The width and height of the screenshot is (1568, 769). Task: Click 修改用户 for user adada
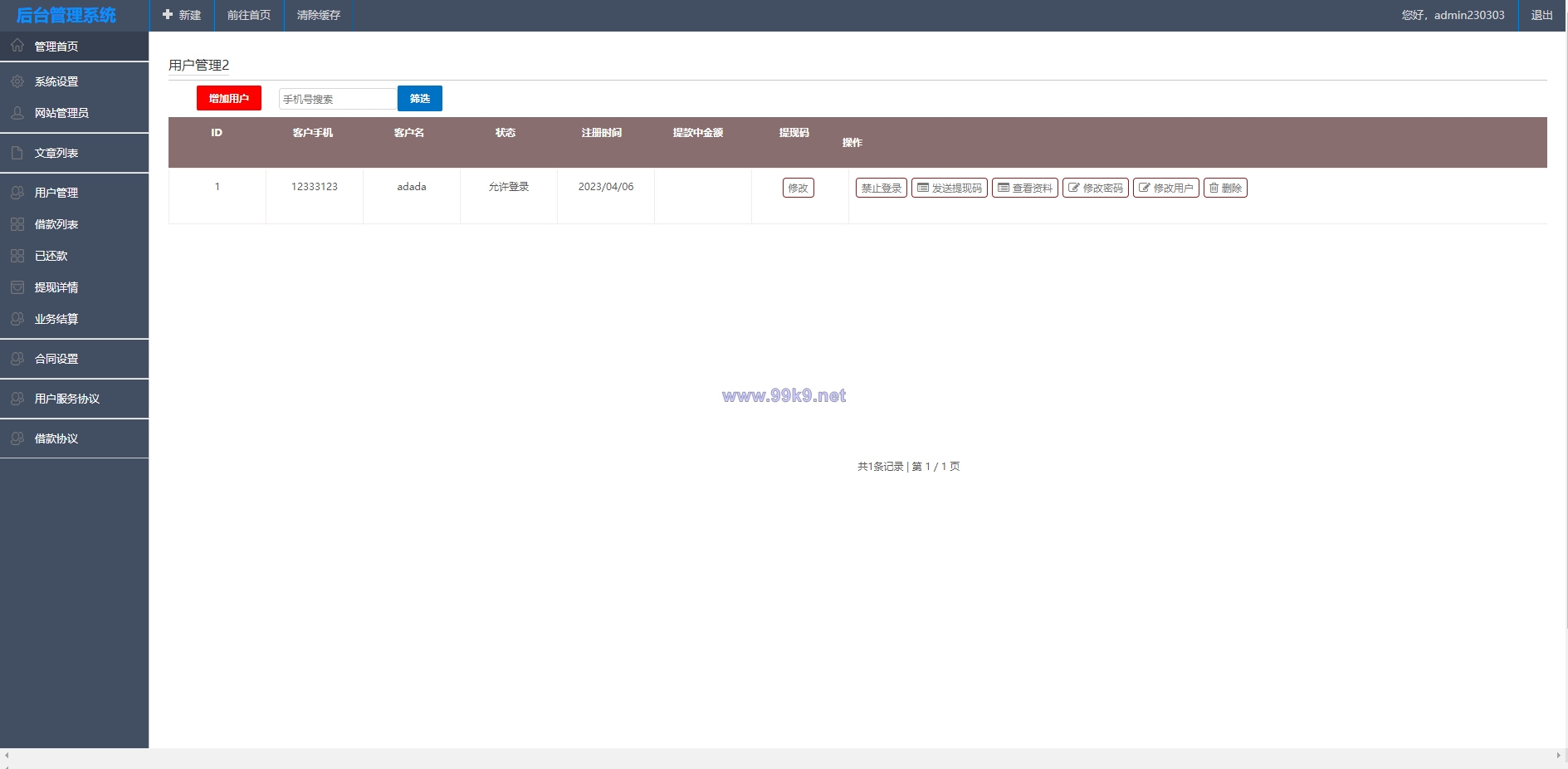click(x=1166, y=188)
